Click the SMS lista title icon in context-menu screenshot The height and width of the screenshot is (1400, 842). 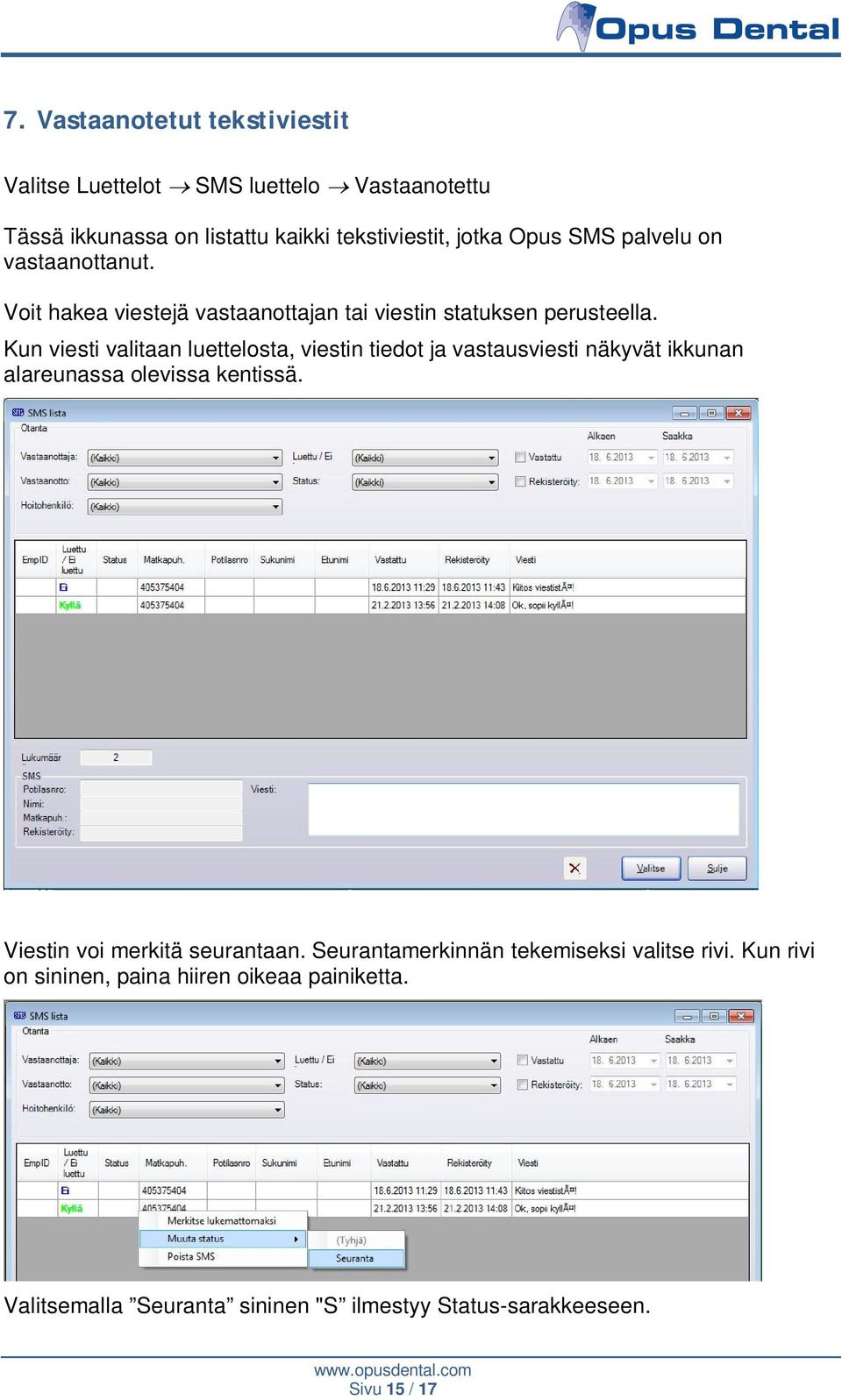(x=19, y=1016)
